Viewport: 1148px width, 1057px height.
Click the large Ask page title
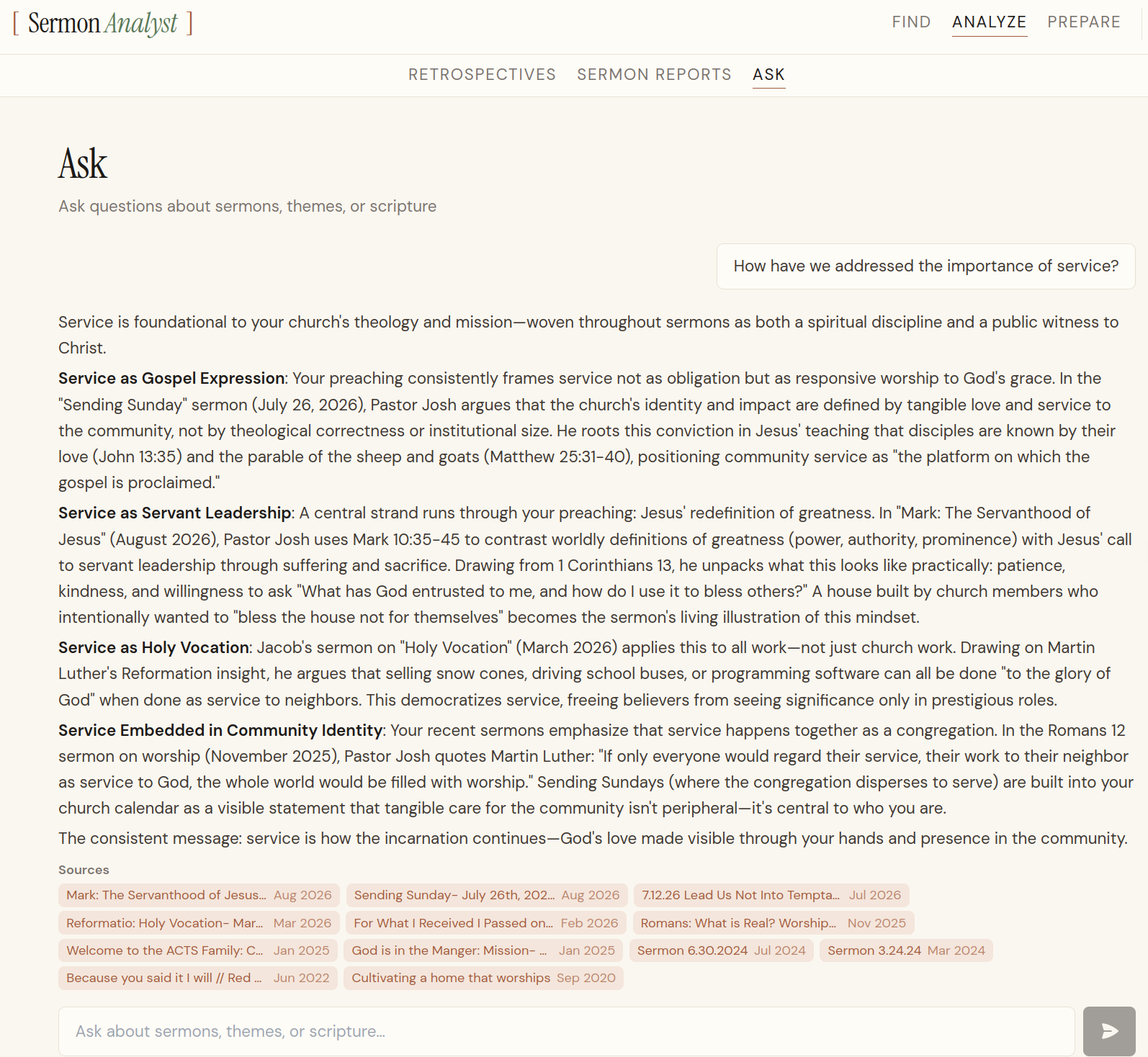pos(83,163)
